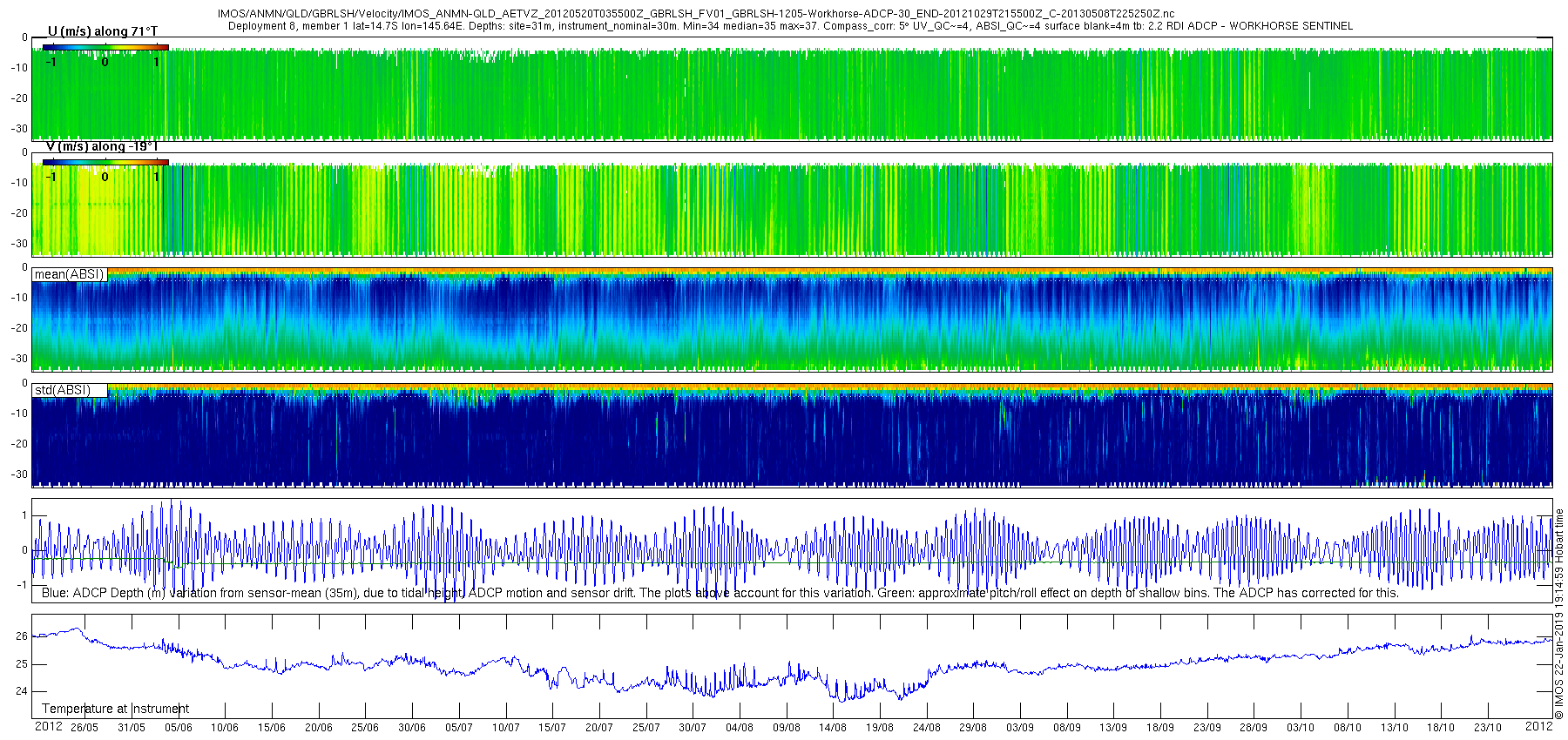The width and height of the screenshot is (1568, 740).
Task: Click the '-10' depth tick of U panel
Action: coord(19,68)
